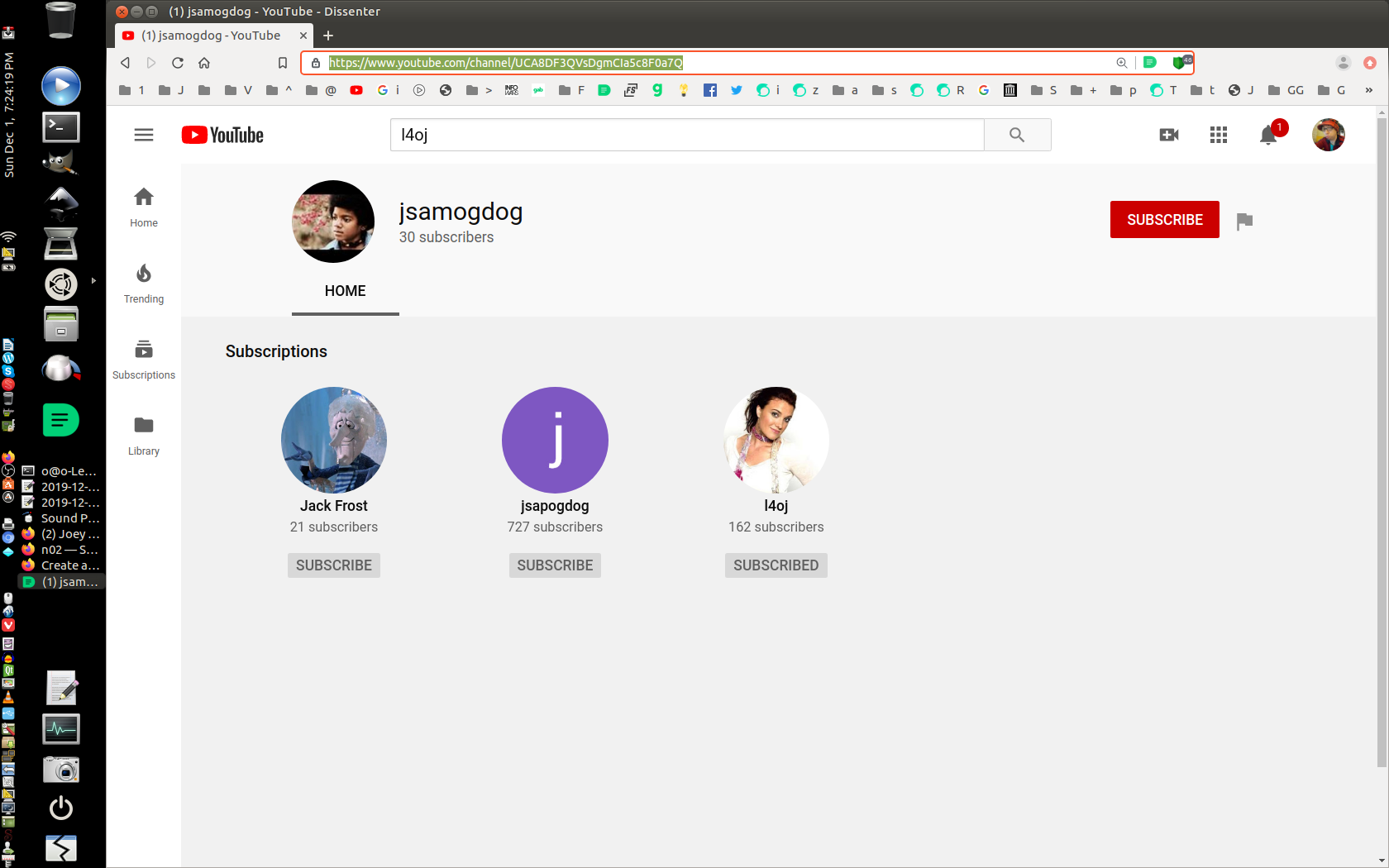
Task: Open the YouTube guide hamburger menu
Action: tap(144, 135)
